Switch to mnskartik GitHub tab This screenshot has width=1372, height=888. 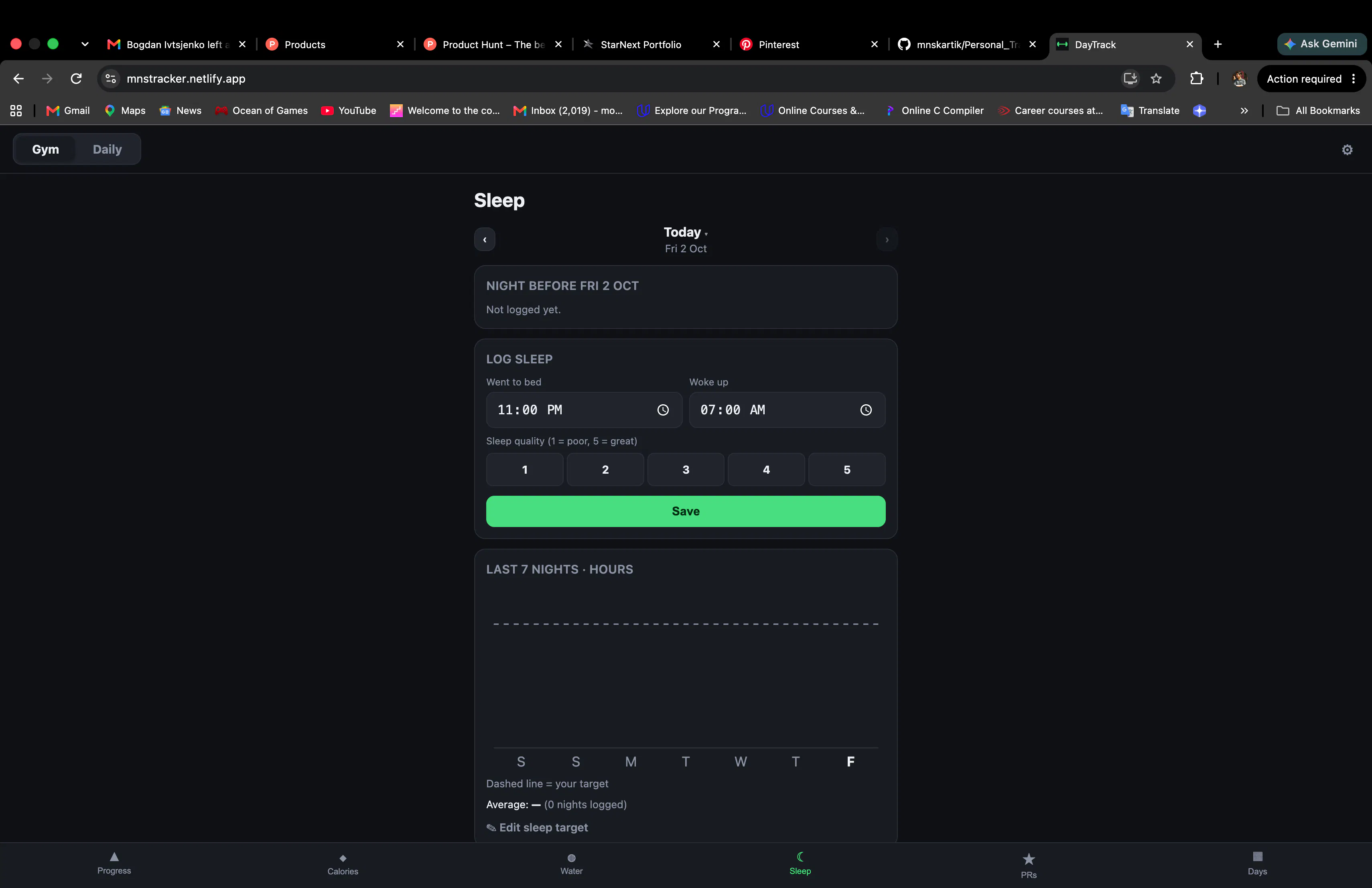click(x=968, y=45)
